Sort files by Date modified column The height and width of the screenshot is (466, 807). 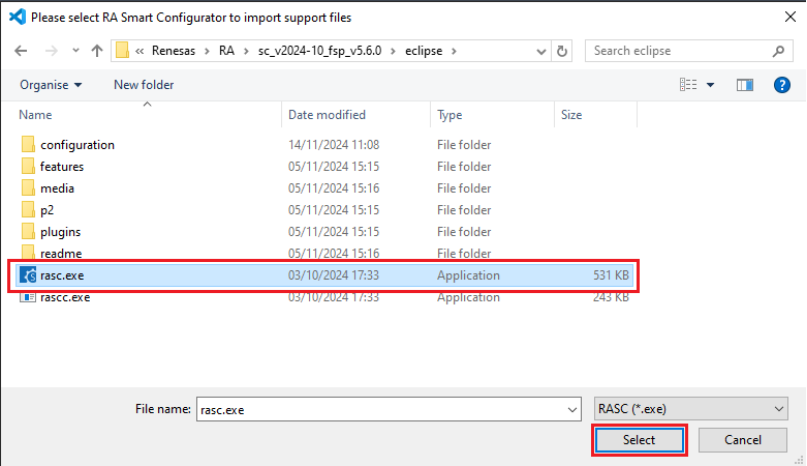pyautogui.click(x=327, y=115)
